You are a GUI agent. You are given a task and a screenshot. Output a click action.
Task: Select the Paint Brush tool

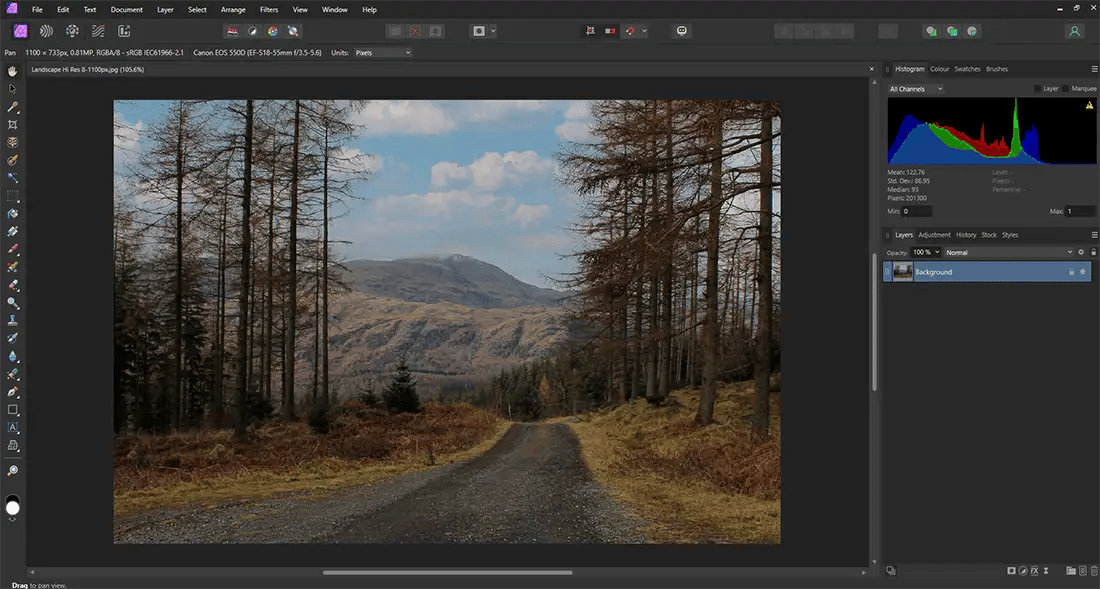point(13,249)
